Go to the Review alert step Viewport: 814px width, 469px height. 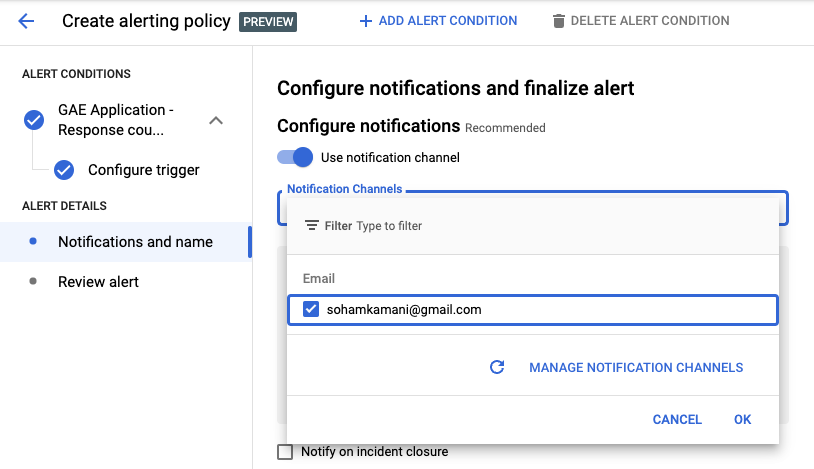(x=98, y=282)
